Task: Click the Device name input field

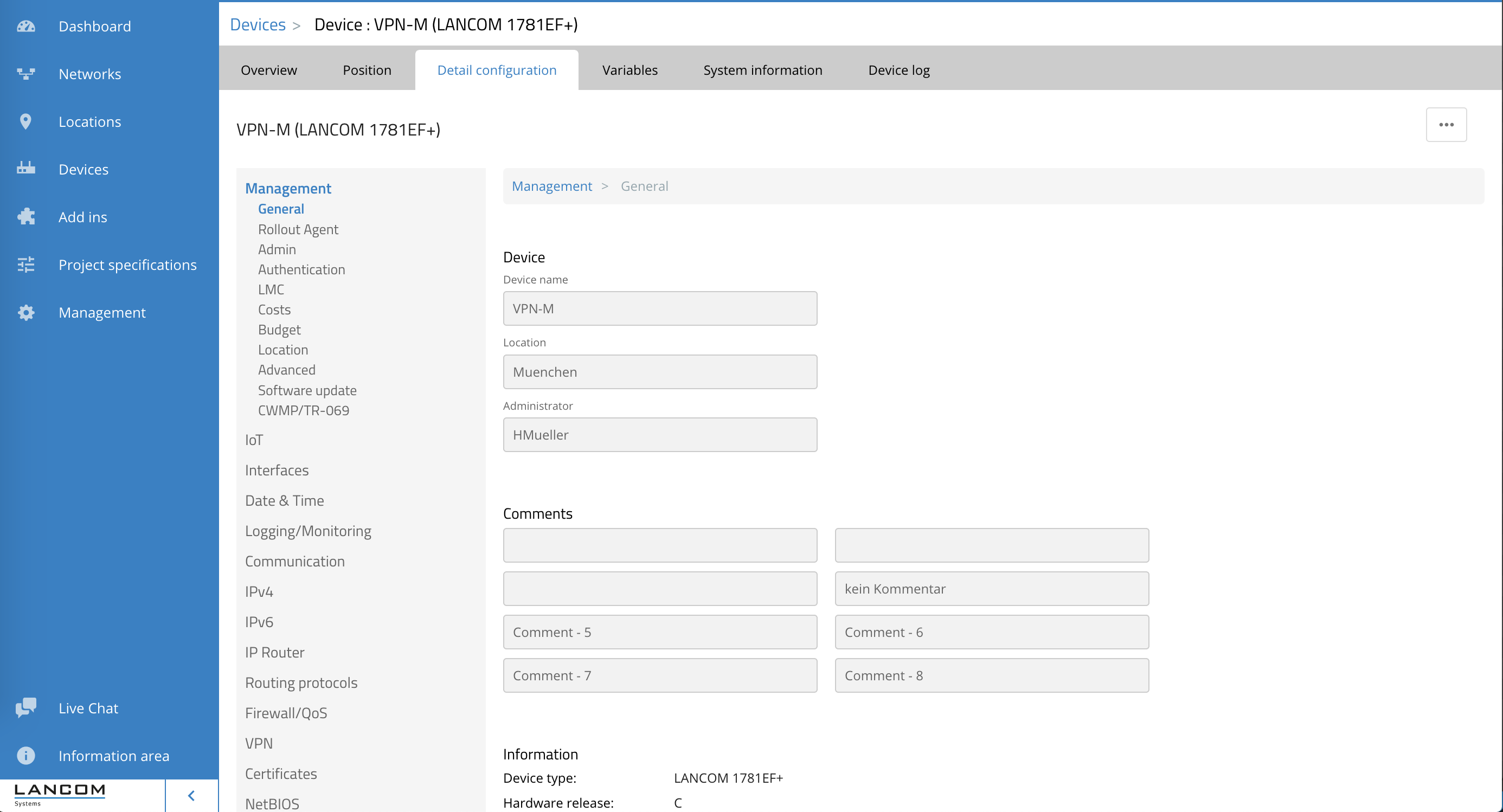Action: click(660, 308)
